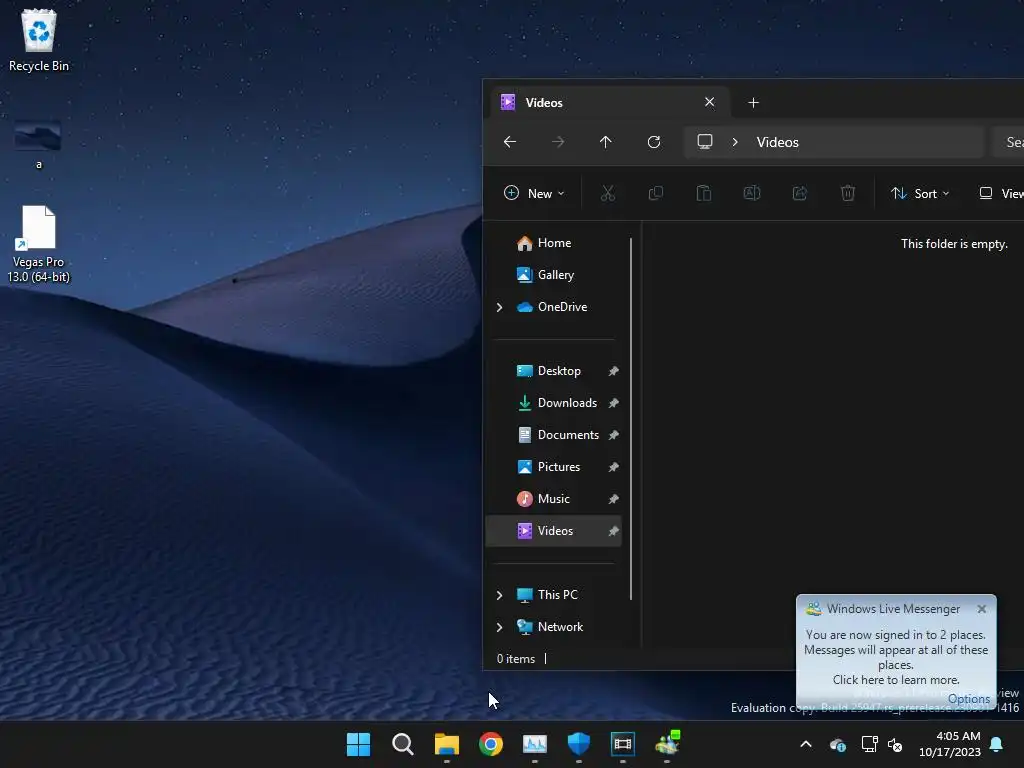Open Windows Live Messenger from taskbar

667,744
